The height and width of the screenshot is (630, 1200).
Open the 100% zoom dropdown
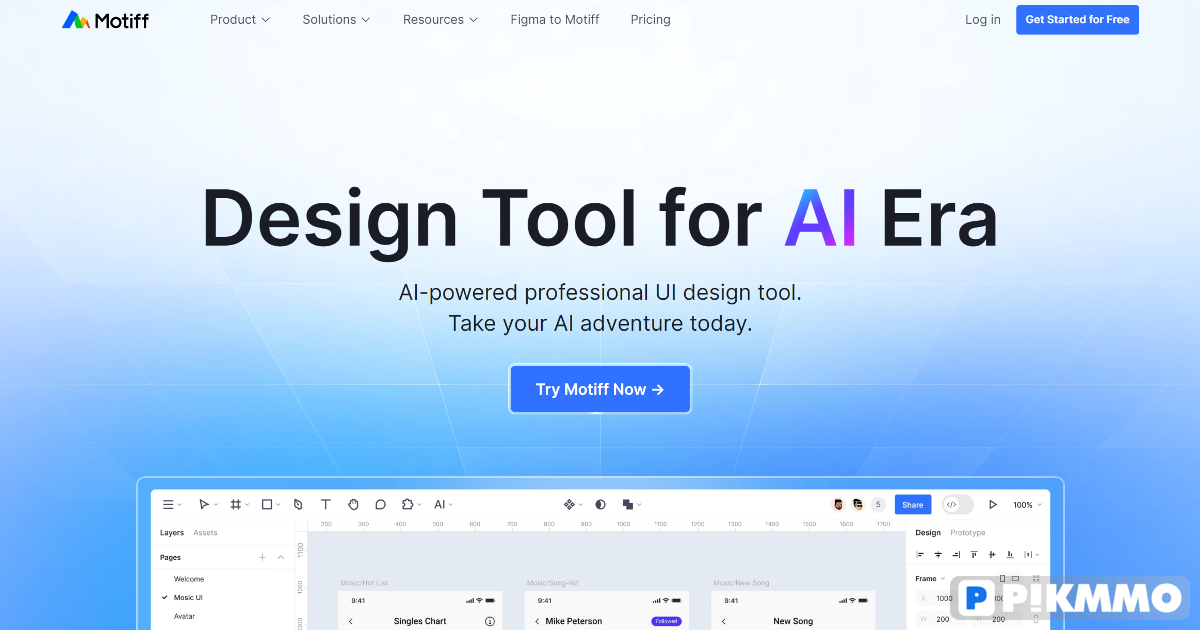pyautogui.click(x=1027, y=505)
